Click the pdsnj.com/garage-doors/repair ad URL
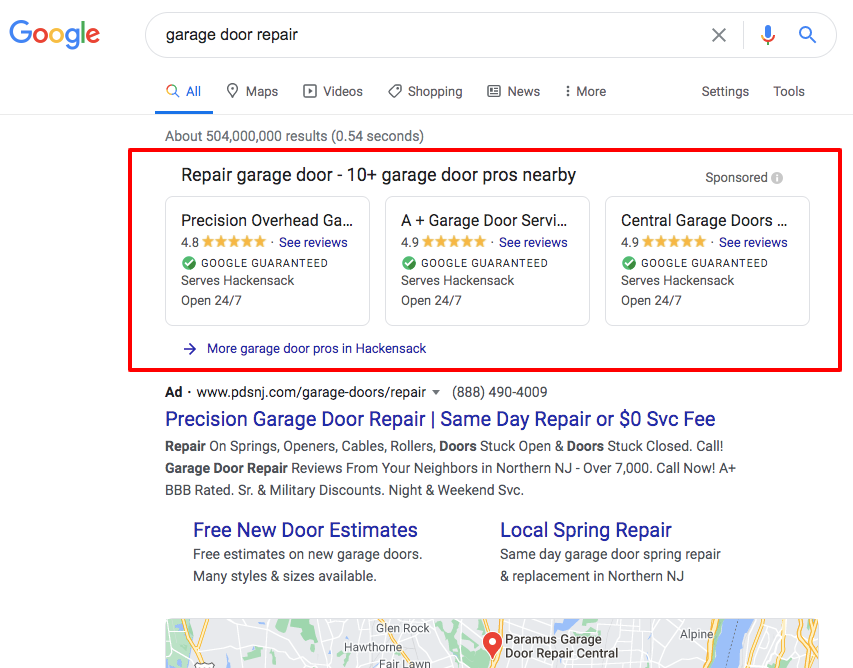 [311, 392]
